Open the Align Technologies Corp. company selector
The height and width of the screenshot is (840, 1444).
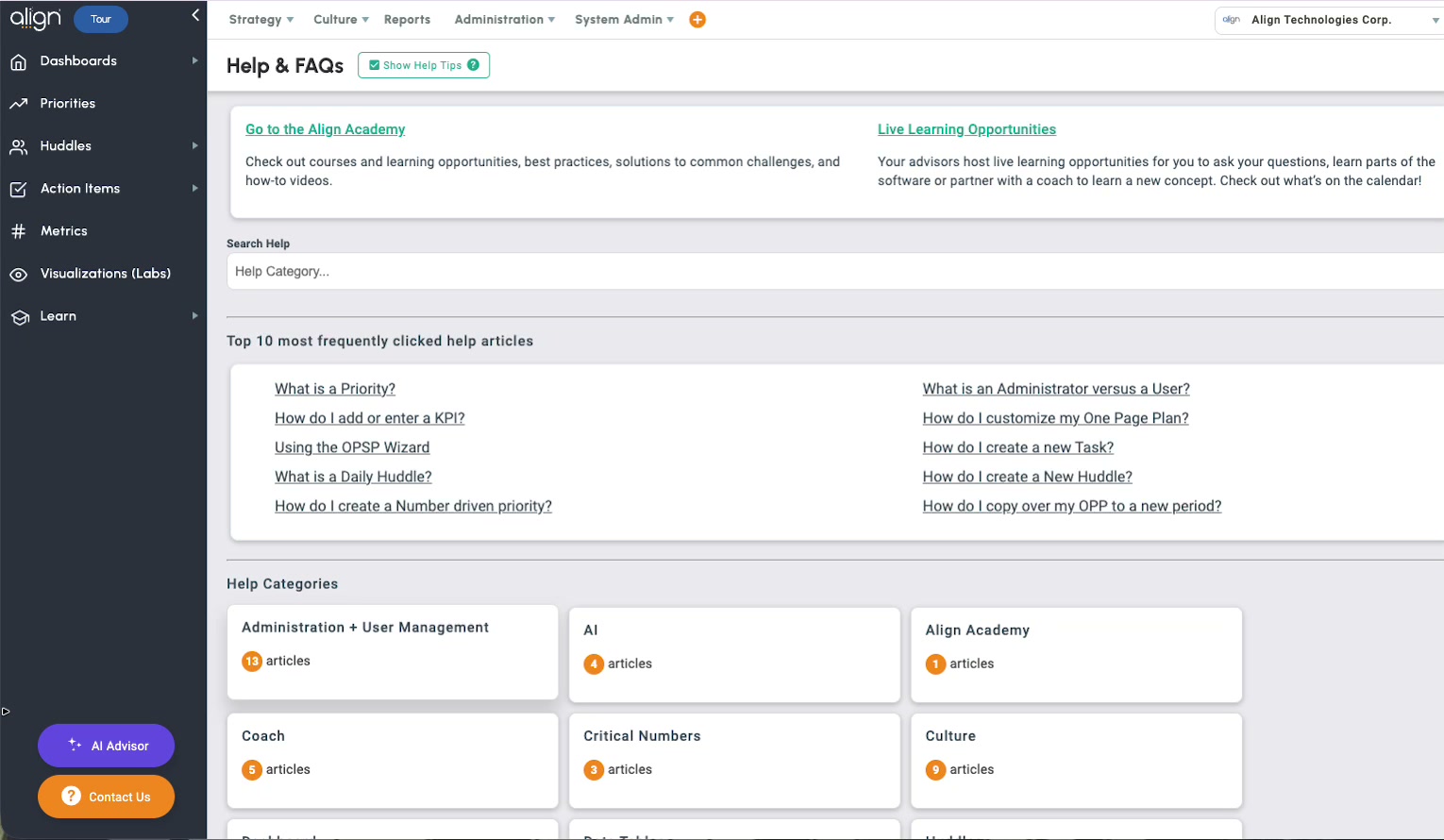1329,20
